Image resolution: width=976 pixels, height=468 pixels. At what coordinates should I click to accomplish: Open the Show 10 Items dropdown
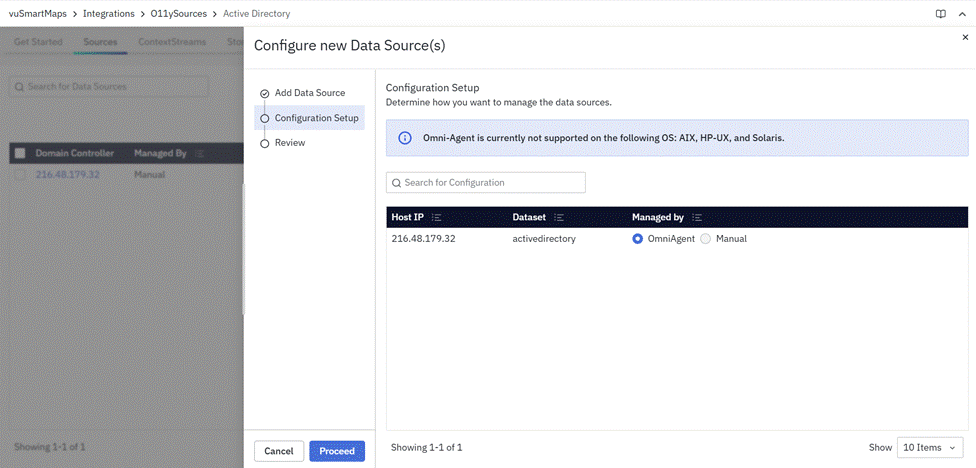pyautogui.click(x=930, y=448)
